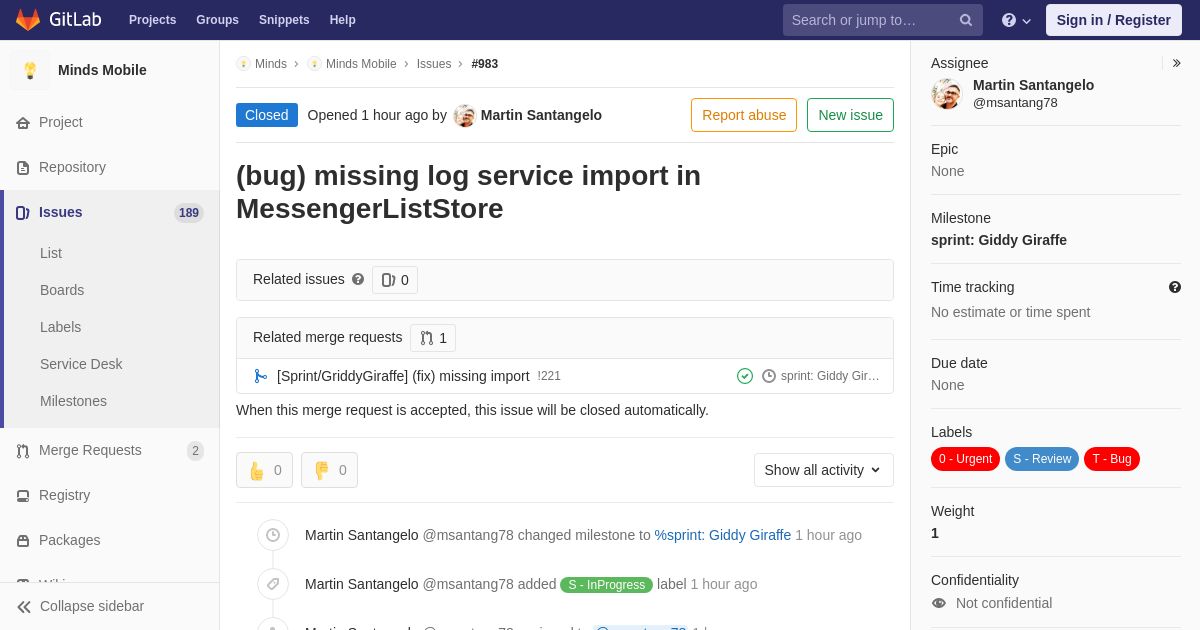Go to Minds breadcrumb link
This screenshot has width=1200, height=630.
[x=271, y=64]
